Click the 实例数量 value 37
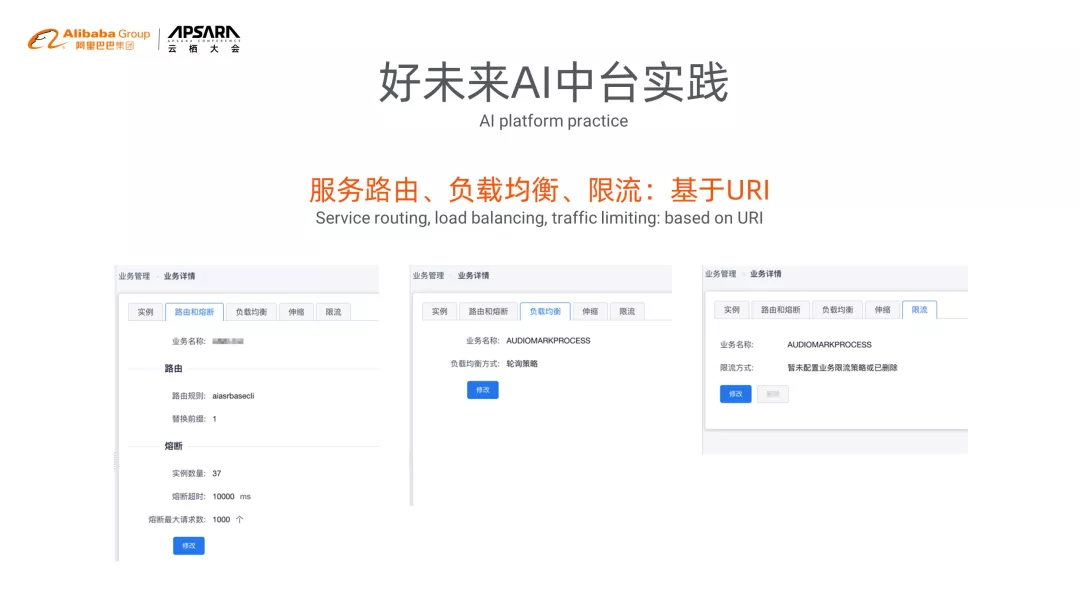 coord(217,473)
